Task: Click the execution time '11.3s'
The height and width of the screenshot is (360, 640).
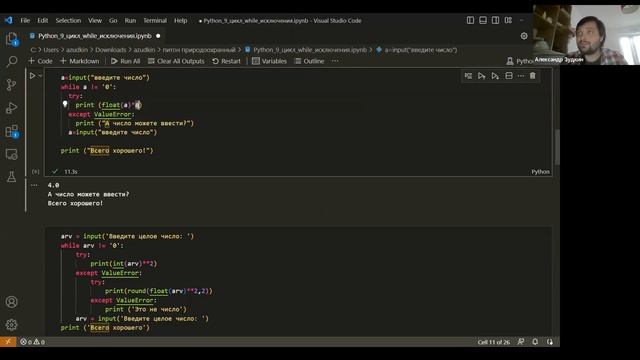Action: click(71, 172)
